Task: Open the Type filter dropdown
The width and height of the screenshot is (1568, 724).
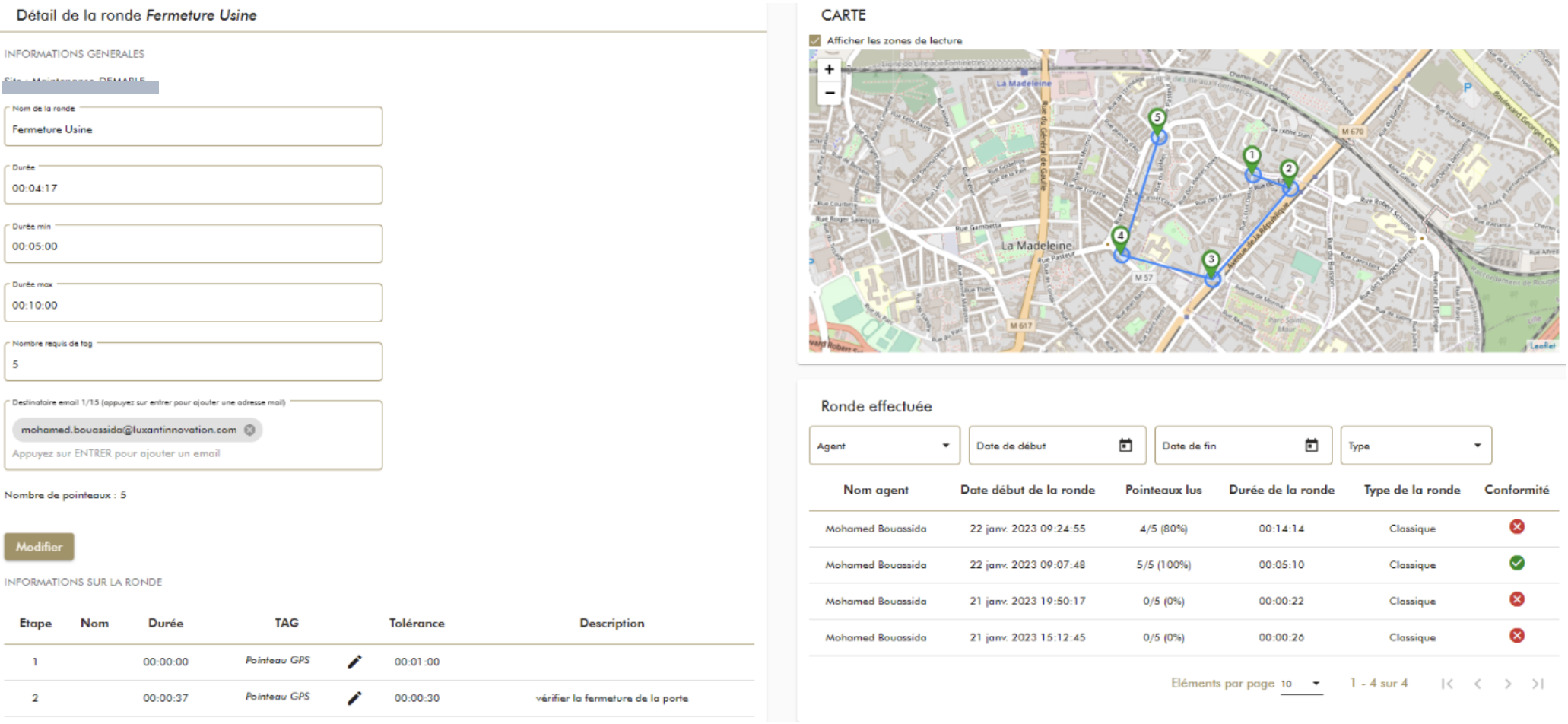Action: [x=1415, y=446]
